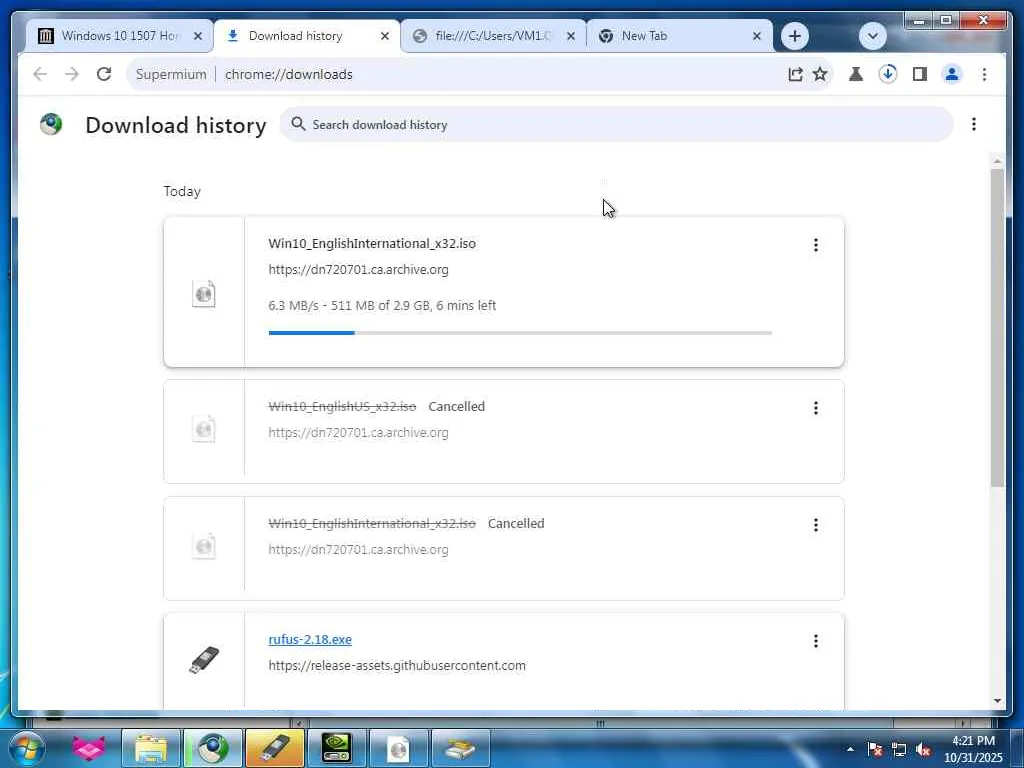Click the muted volume tray icon

[x=923, y=749]
